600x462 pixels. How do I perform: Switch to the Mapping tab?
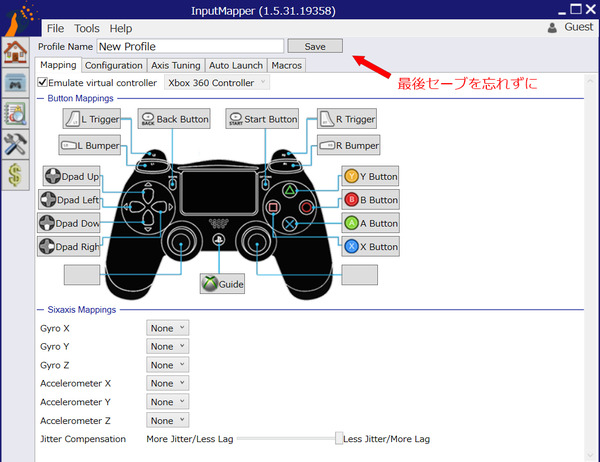58,65
